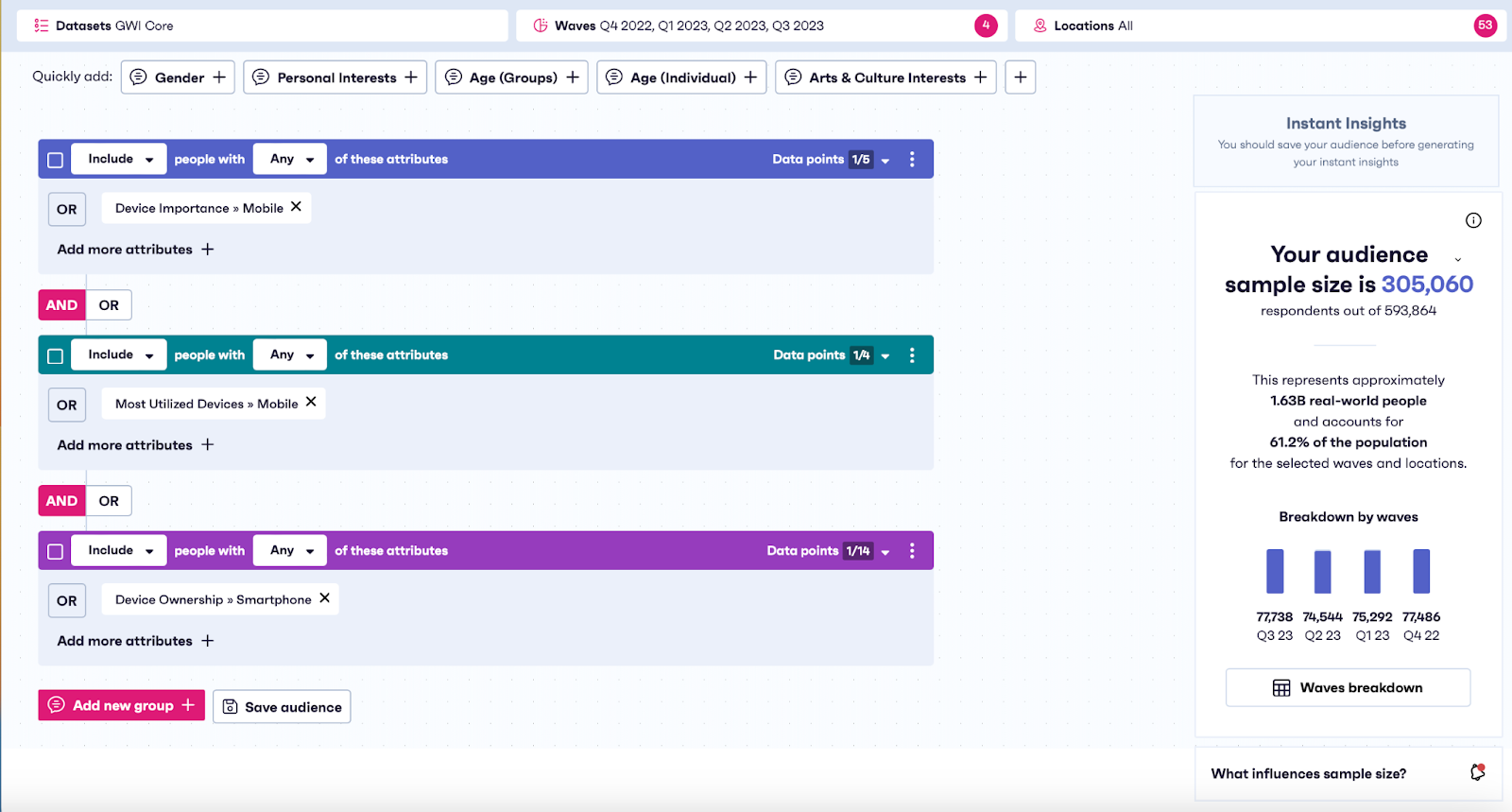
Task: Tick the checkbox of the teal Most Utilized Devices group
Action: (x=55, y=355)
